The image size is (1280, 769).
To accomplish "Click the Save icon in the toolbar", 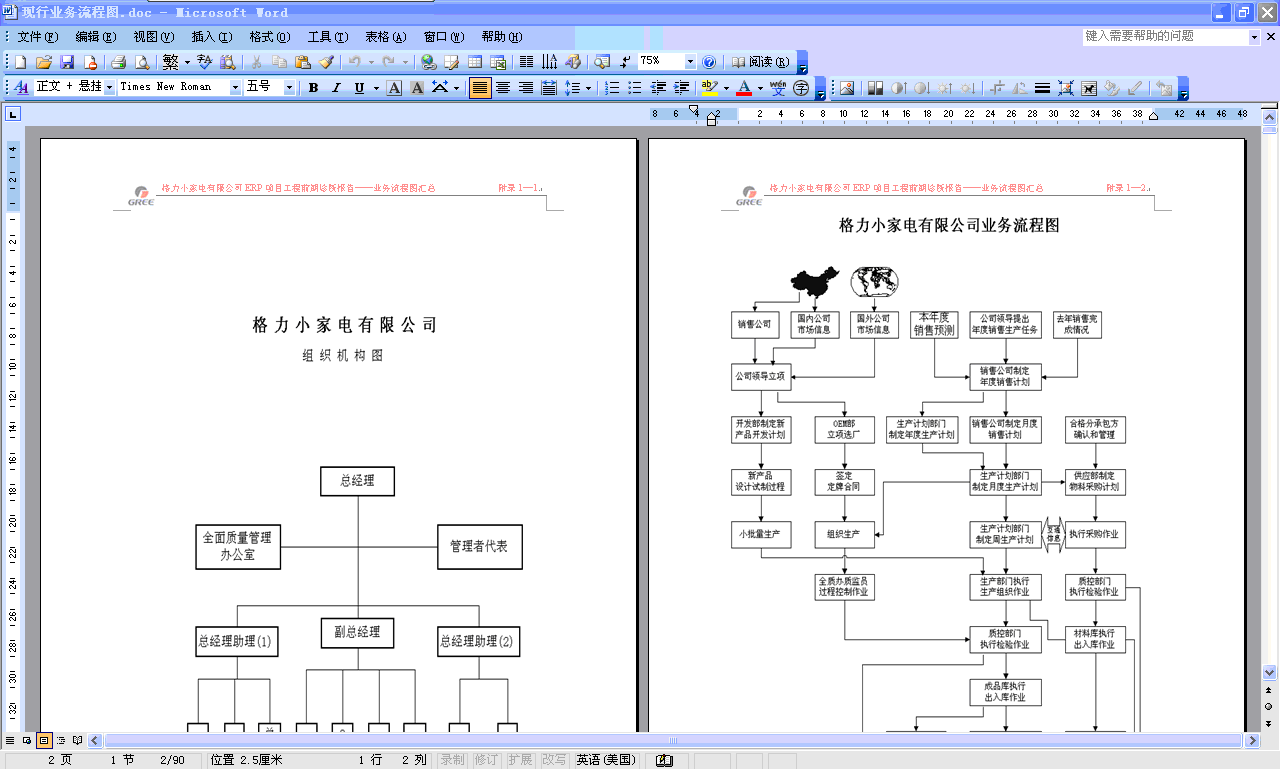I will pyautogui.click(x=67, y=62).
